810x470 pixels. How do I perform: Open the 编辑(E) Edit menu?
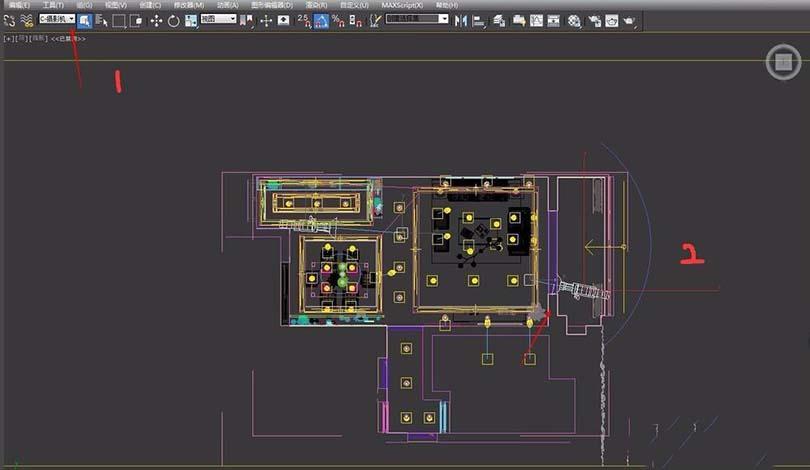click(19, 5)
